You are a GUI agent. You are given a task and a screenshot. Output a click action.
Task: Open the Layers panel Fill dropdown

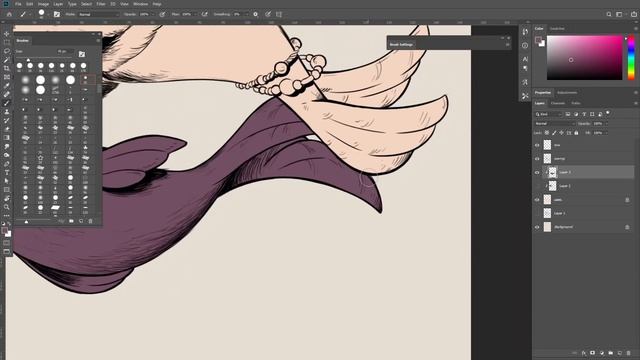606,133
